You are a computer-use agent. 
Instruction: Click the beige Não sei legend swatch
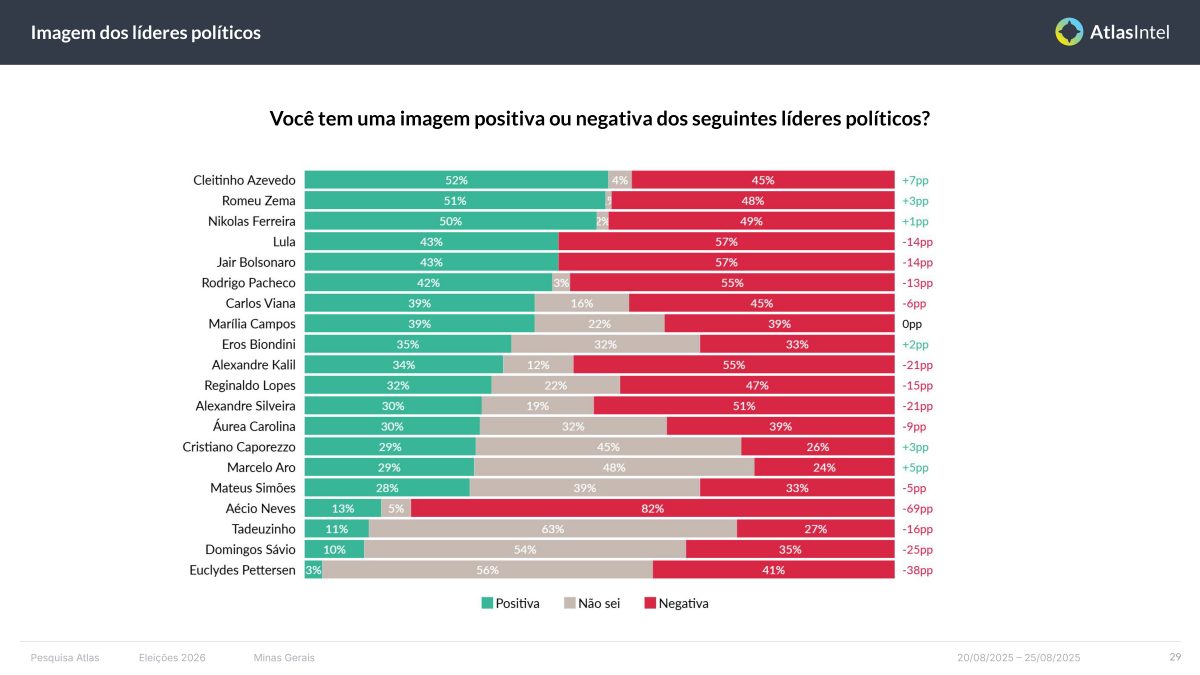click(x=570, y=603)
